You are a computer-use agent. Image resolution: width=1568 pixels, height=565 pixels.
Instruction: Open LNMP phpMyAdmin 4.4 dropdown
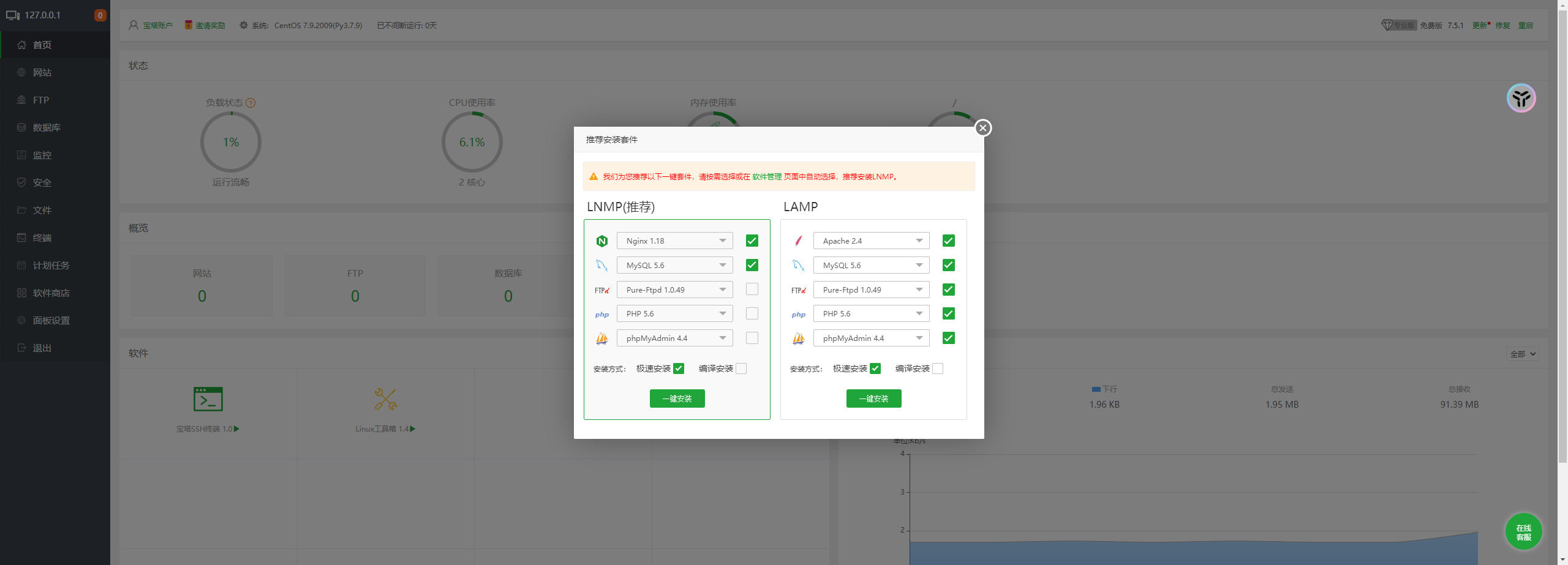coord(674,338)
